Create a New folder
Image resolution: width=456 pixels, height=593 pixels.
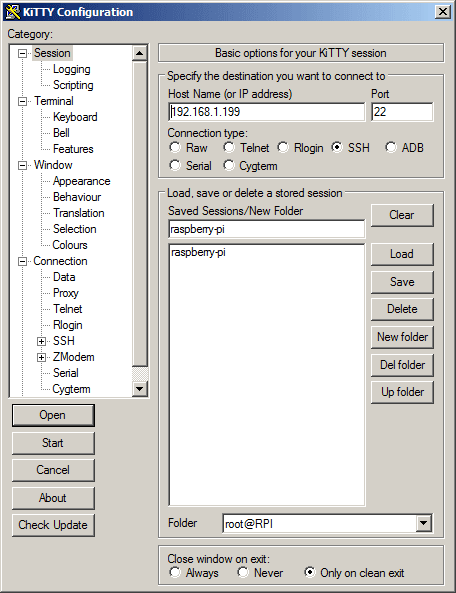(402, 337)
